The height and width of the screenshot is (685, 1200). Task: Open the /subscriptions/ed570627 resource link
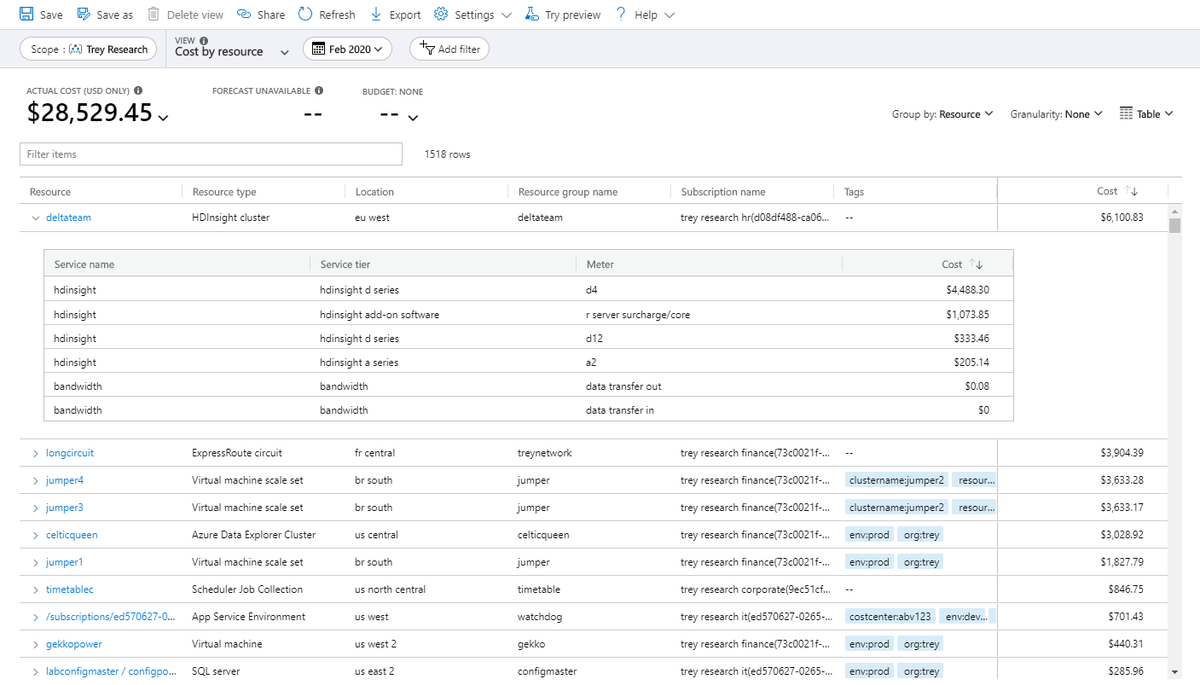(111, 617)
